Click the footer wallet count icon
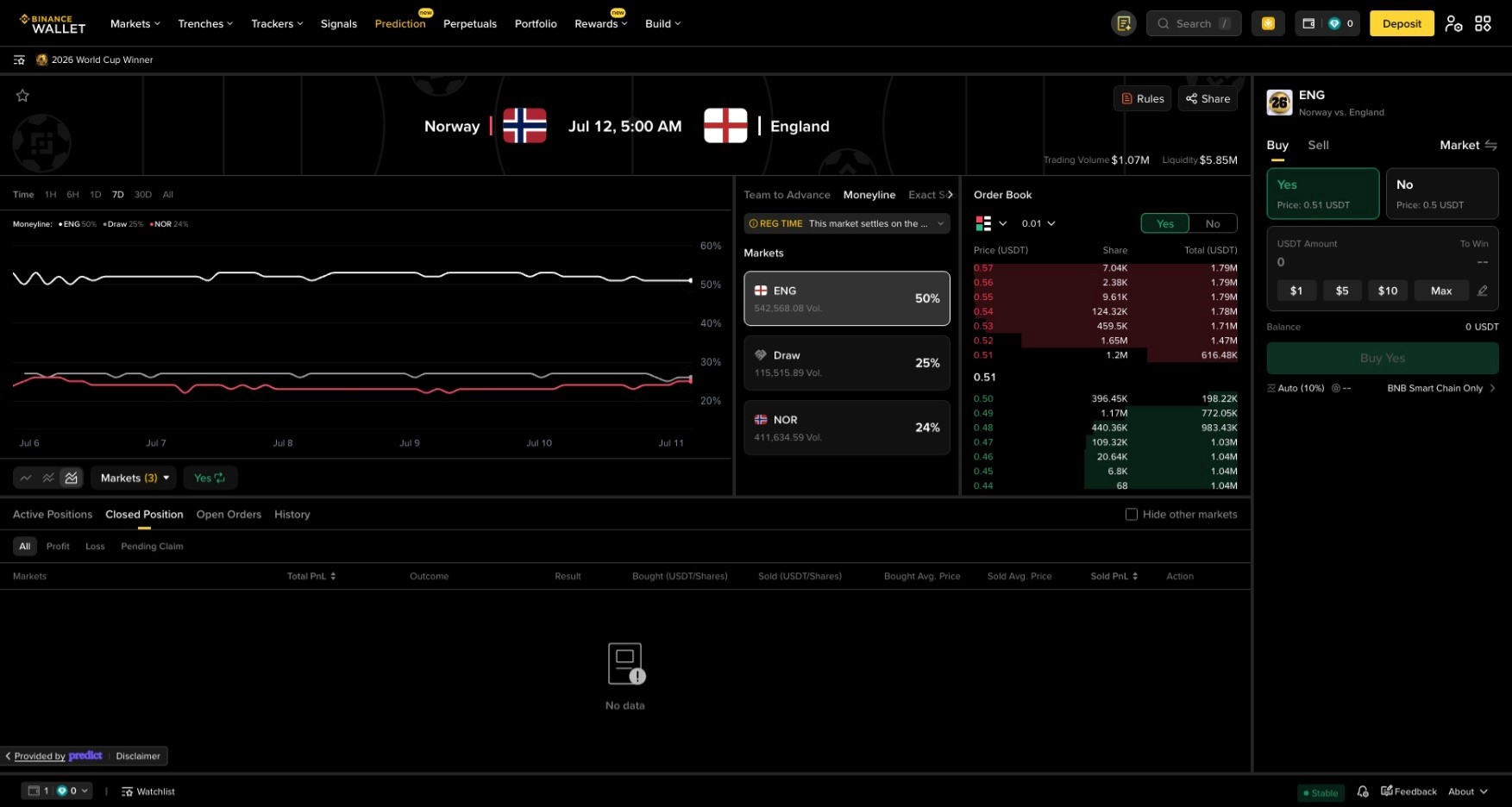 coord(34,791)
